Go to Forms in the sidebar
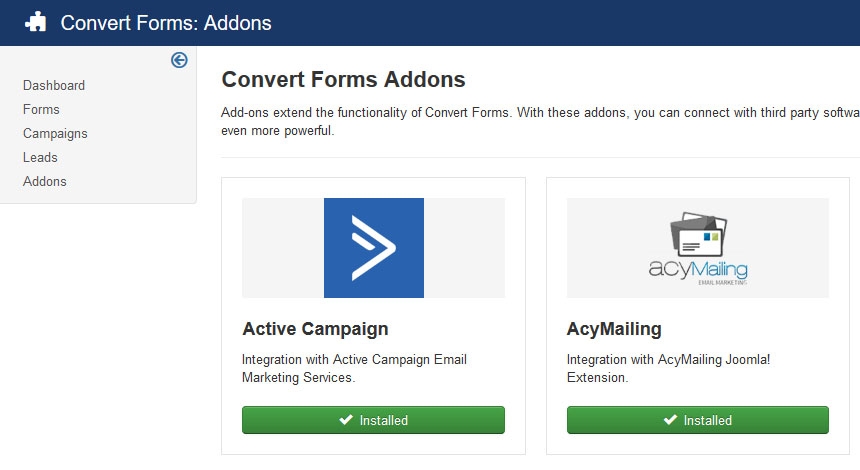The image size is (860, 470). click(x=41, y=110)
